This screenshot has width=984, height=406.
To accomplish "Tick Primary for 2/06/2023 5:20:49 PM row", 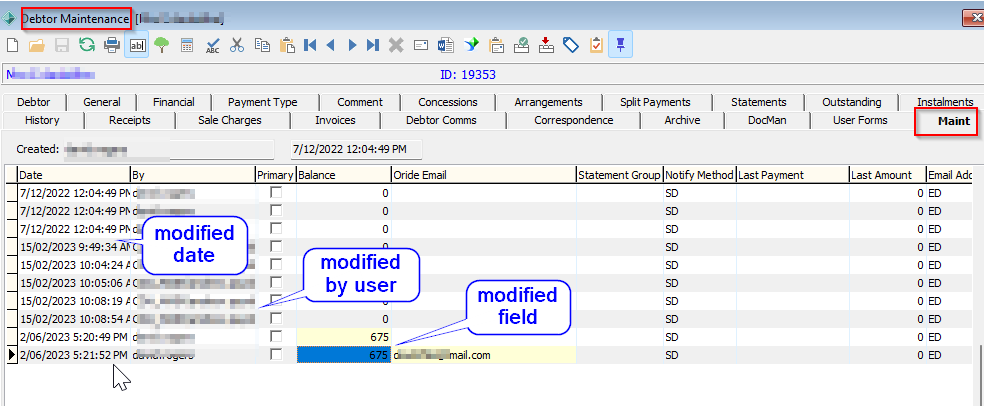I will tap(276, 337).
